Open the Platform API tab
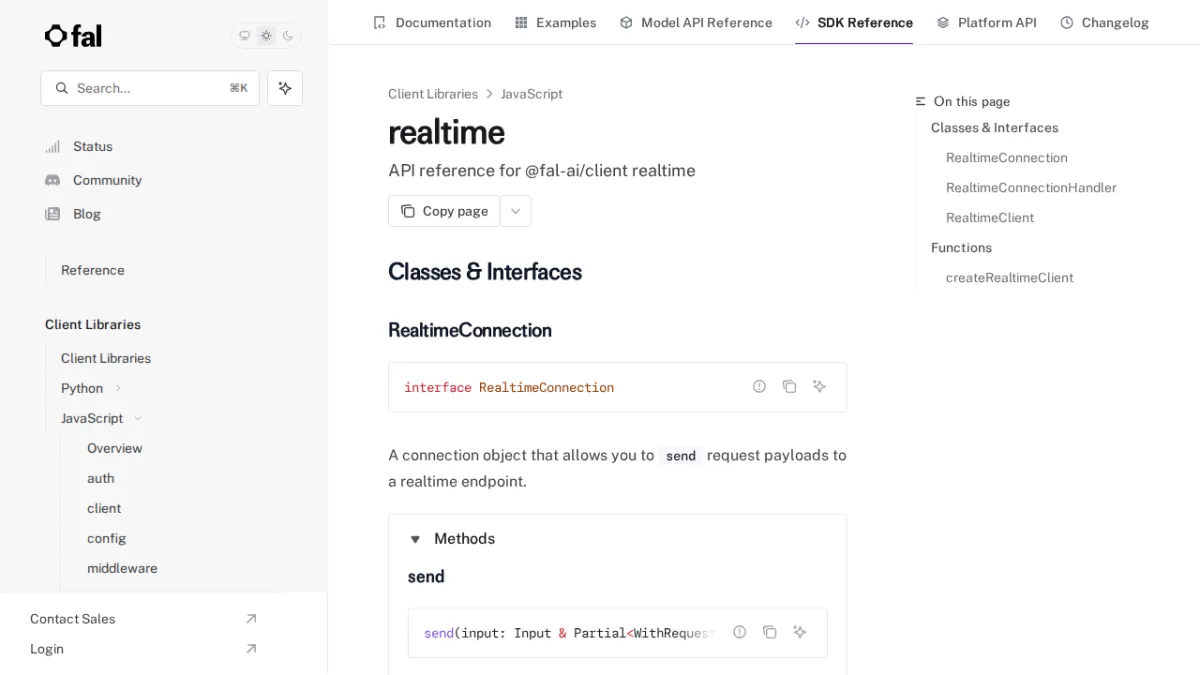Image resolution: width=1200 pixels, height=675 pixels. click(x=986, y=22)
